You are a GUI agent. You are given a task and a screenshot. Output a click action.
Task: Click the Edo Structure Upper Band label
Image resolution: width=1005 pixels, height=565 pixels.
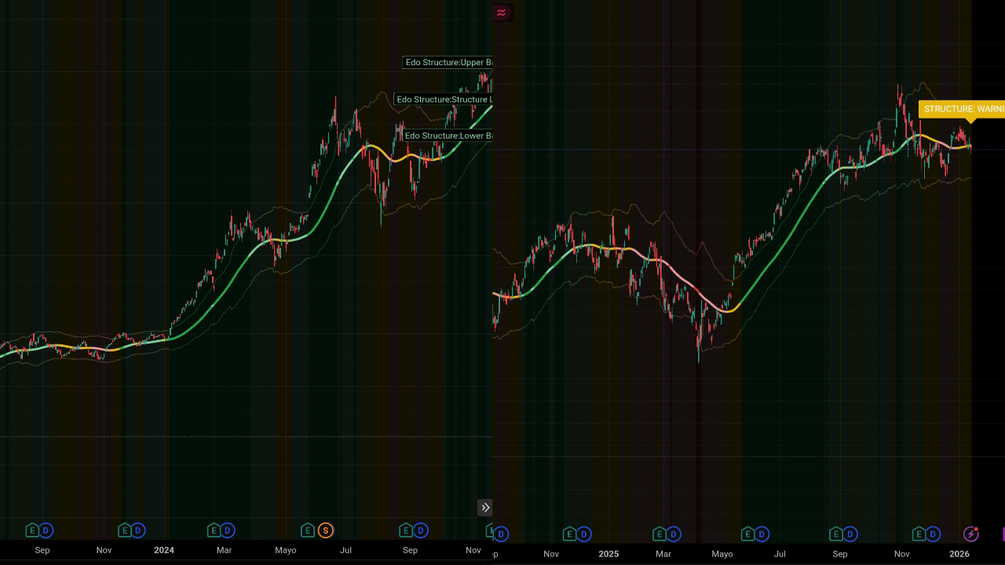click(447, 62)
